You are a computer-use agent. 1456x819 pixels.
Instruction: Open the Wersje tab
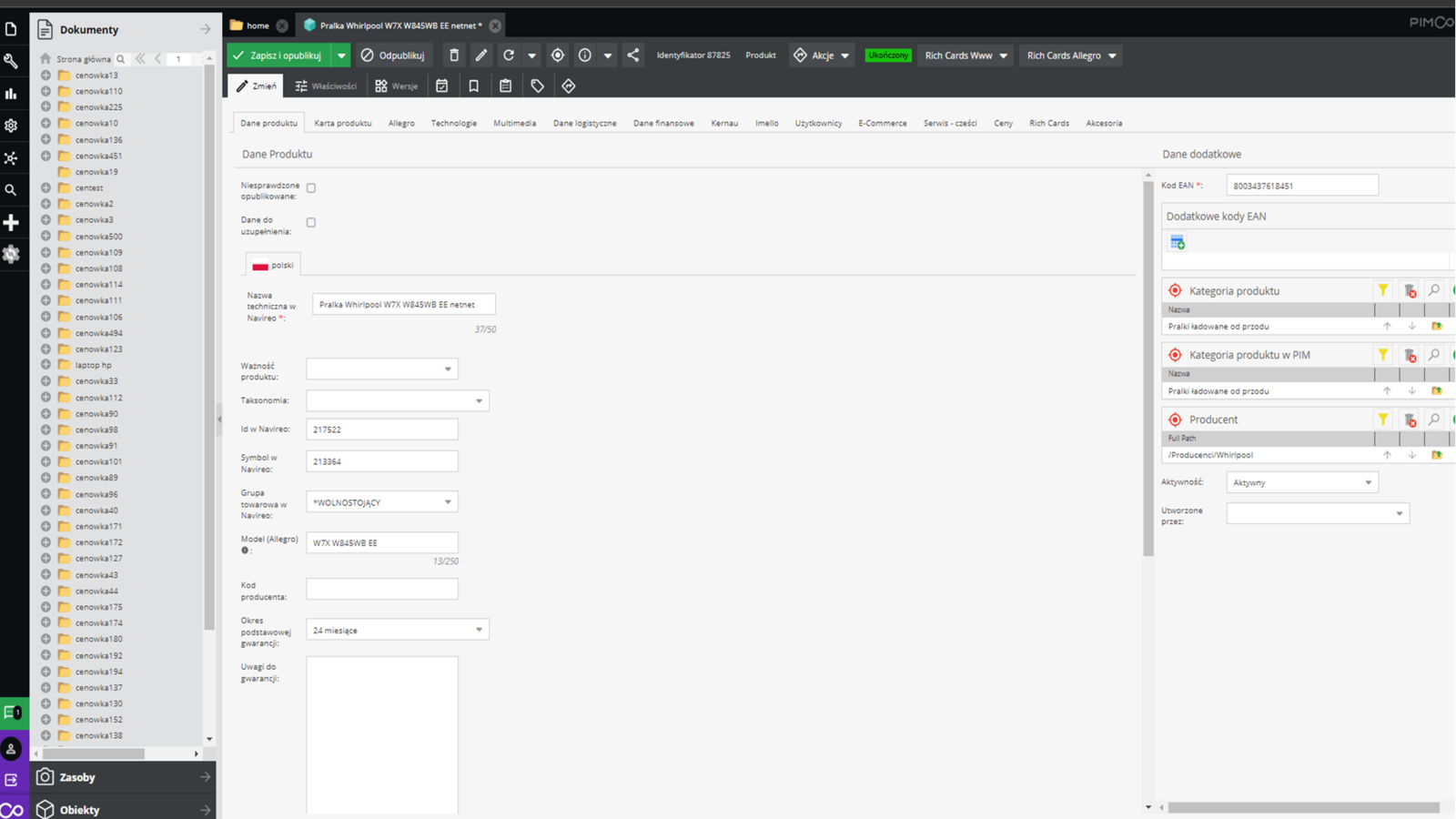[x=397, y=86]
